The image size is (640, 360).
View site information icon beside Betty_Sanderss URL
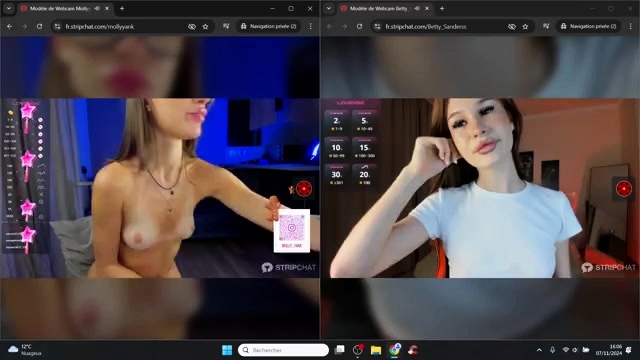click(377, 27)
